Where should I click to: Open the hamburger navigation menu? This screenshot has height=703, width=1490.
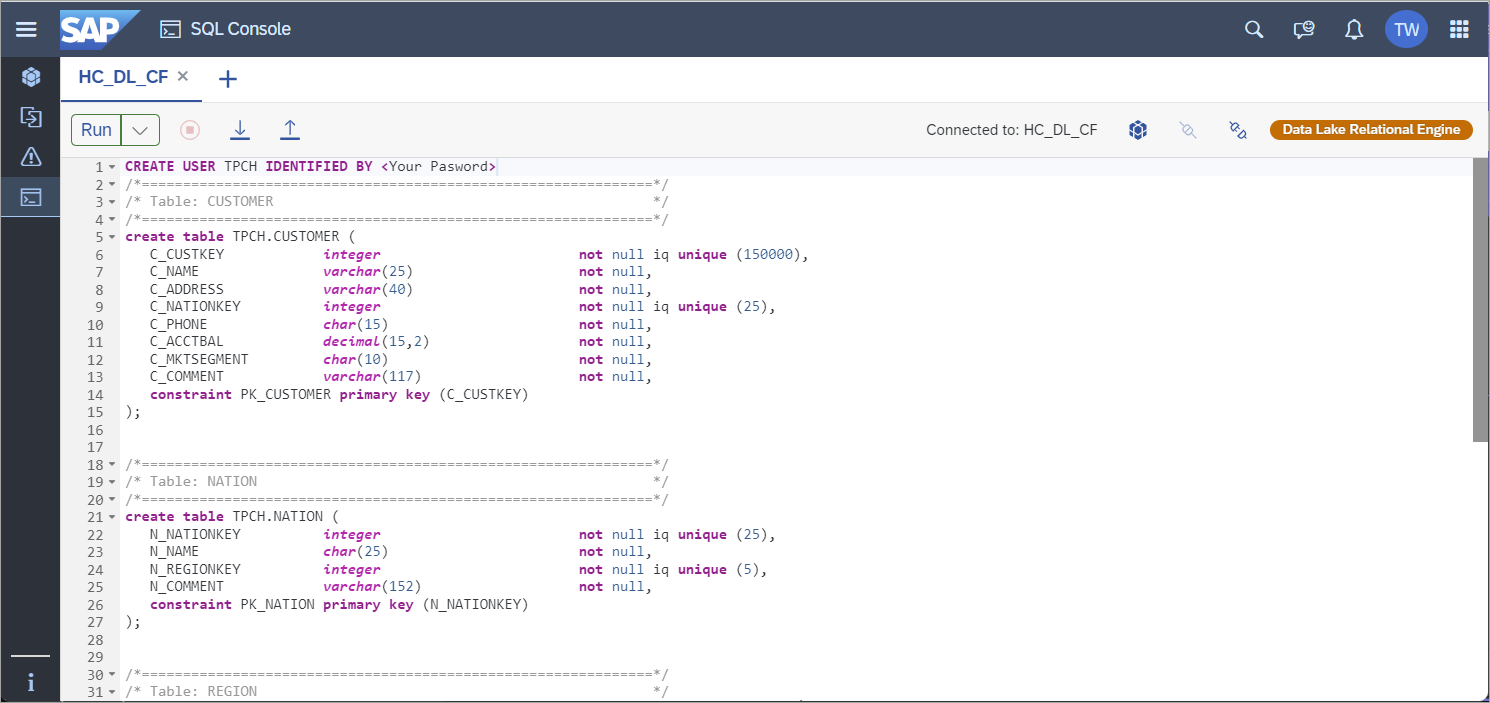pyautogui.click(x=26, y=29)
